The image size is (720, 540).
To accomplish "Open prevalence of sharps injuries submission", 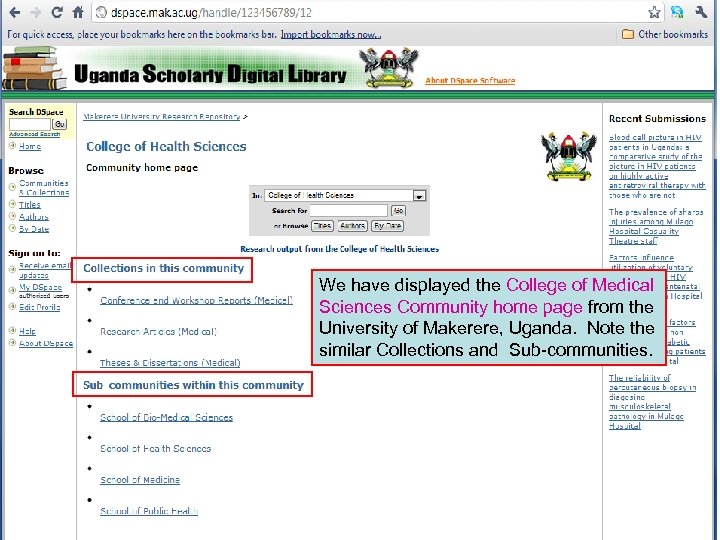I will (656, 226).
